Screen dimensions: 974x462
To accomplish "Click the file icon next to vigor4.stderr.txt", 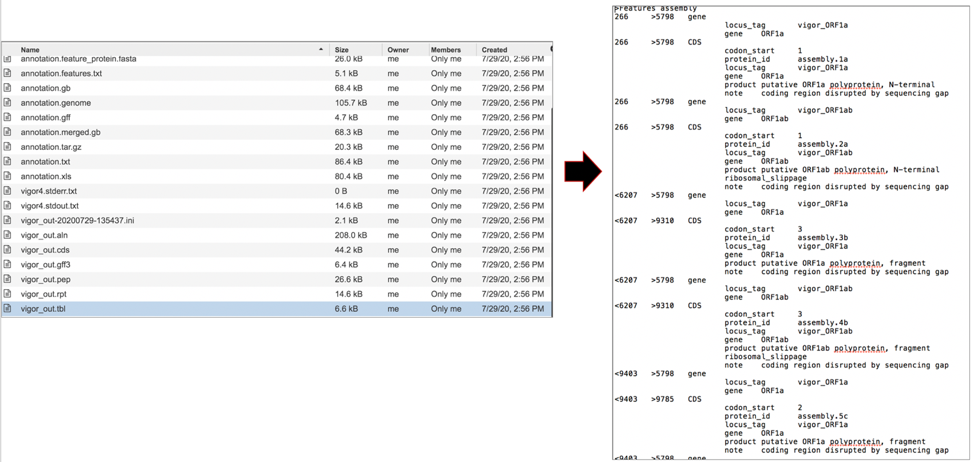I will (8, 191).
